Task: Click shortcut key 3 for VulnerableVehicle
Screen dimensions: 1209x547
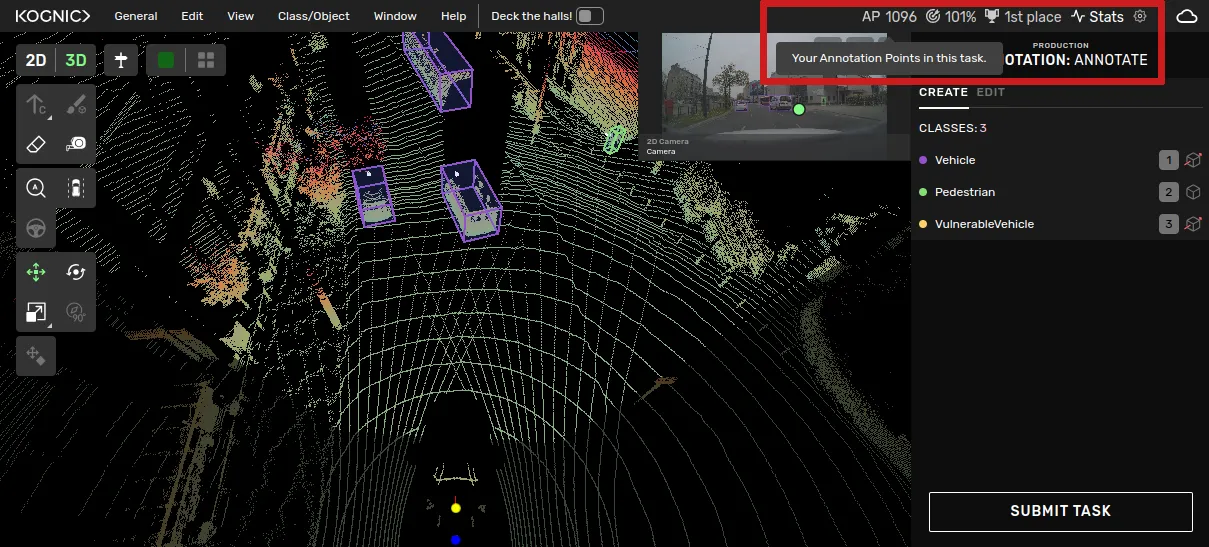Action: (x=1169, y=224)
